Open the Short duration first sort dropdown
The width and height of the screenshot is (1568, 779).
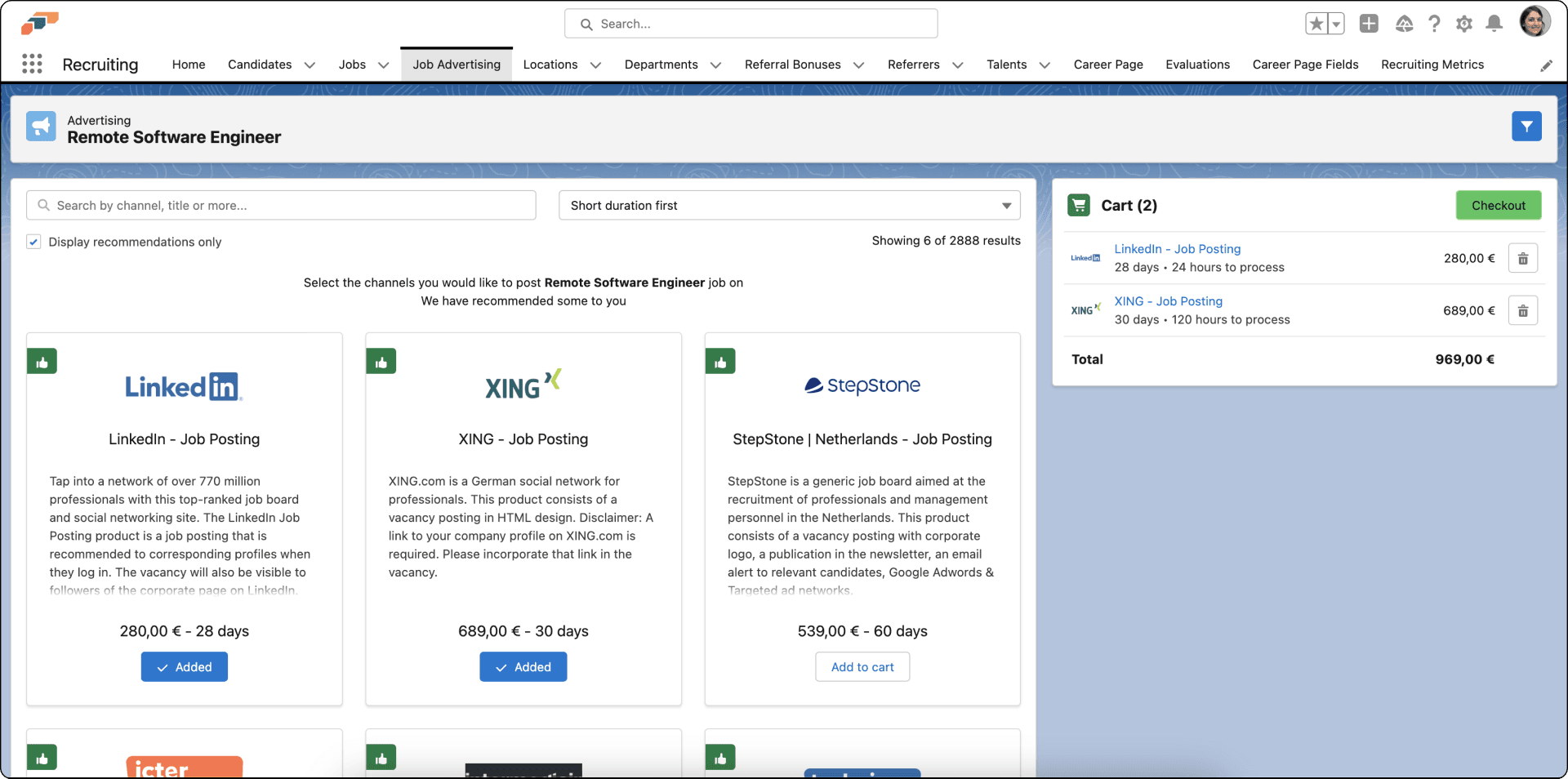click(790, 206)
